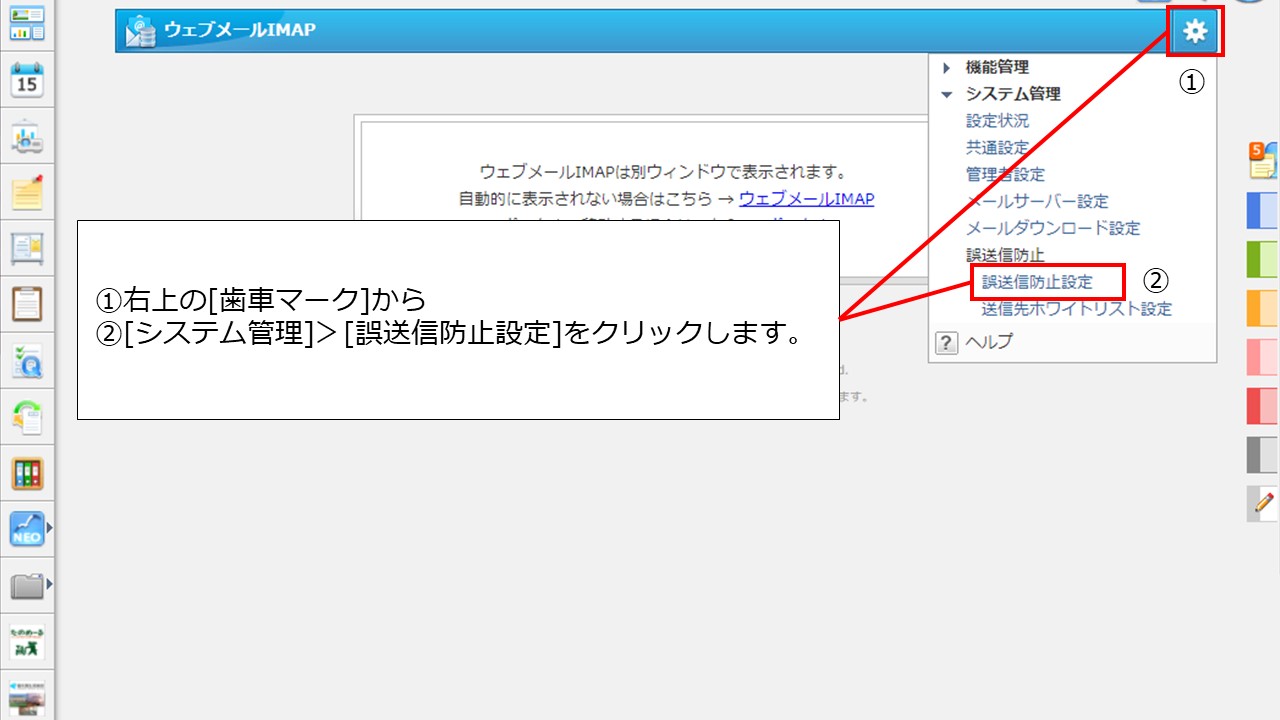Open the colored binders cabinet icon
The width and height of the screenshot is (1280, 720).
pyautogui.click(x=27, y=473)
